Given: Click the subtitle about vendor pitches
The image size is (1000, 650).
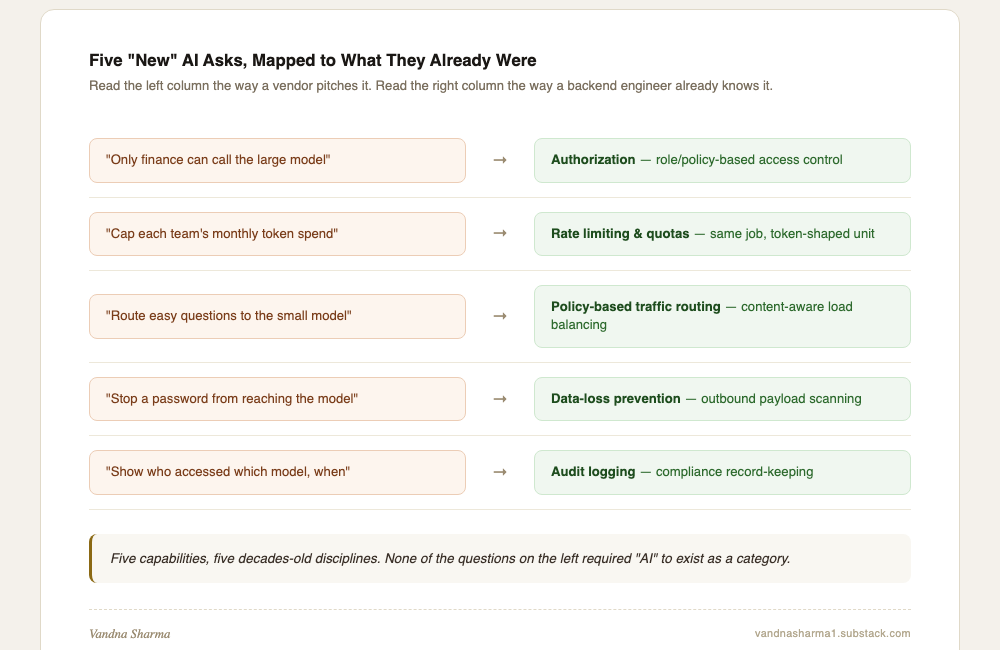Looking at the screenshot, I should (x=430, y=86).
